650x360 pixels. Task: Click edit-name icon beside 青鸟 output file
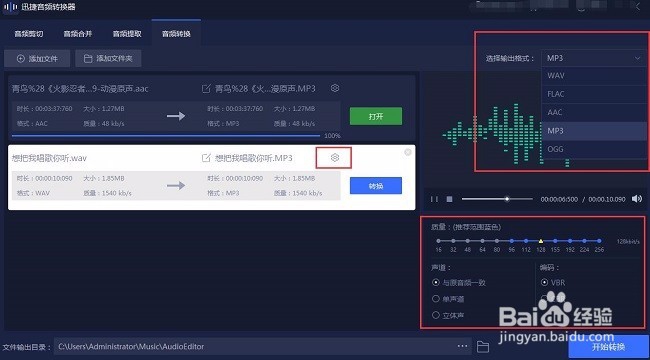point(206,88)
